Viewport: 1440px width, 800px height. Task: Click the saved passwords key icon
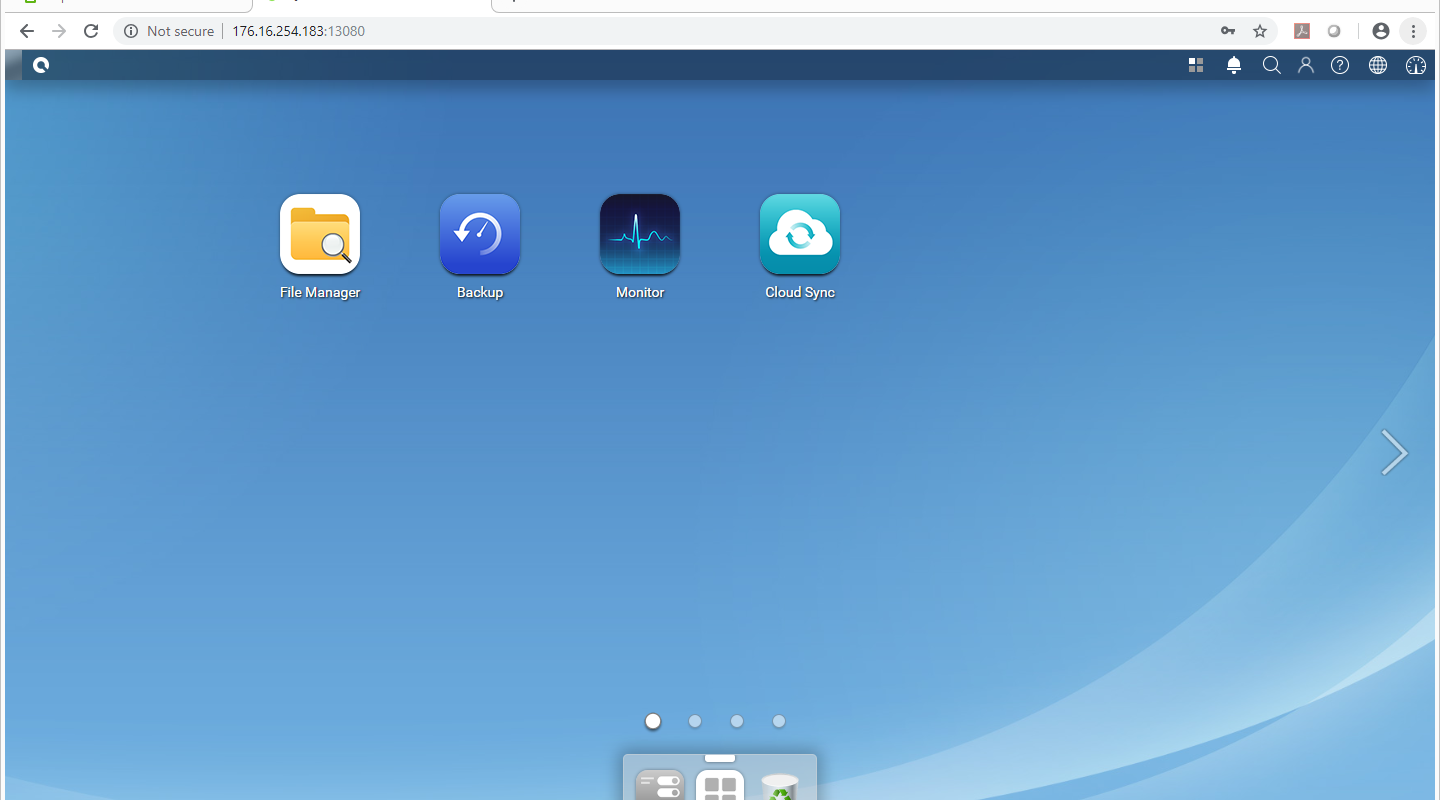tap(1228, 31)
